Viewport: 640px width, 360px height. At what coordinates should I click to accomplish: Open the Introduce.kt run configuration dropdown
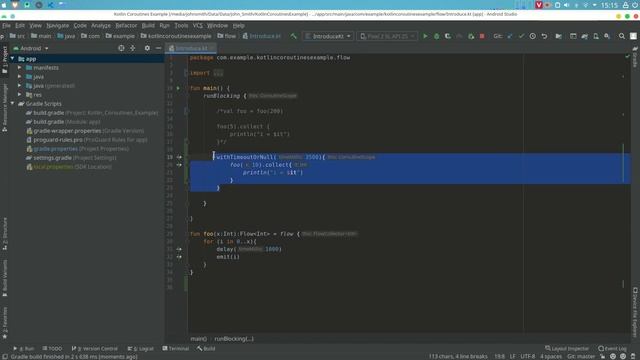click(x=328, y=36)
